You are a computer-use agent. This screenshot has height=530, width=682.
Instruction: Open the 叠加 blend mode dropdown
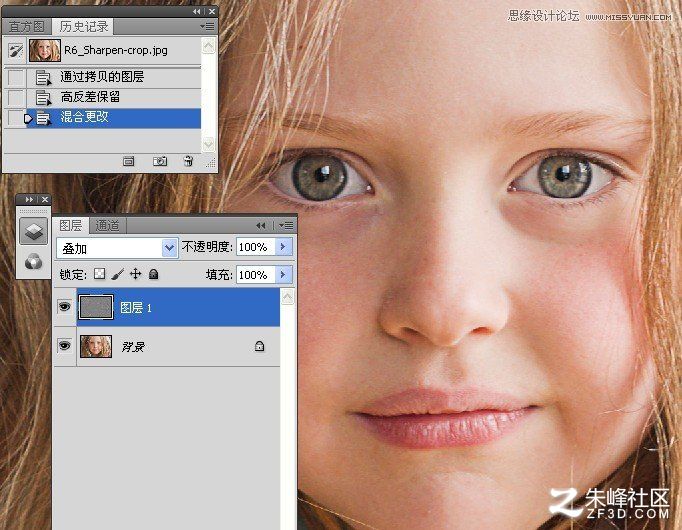[x=169, y=248]
